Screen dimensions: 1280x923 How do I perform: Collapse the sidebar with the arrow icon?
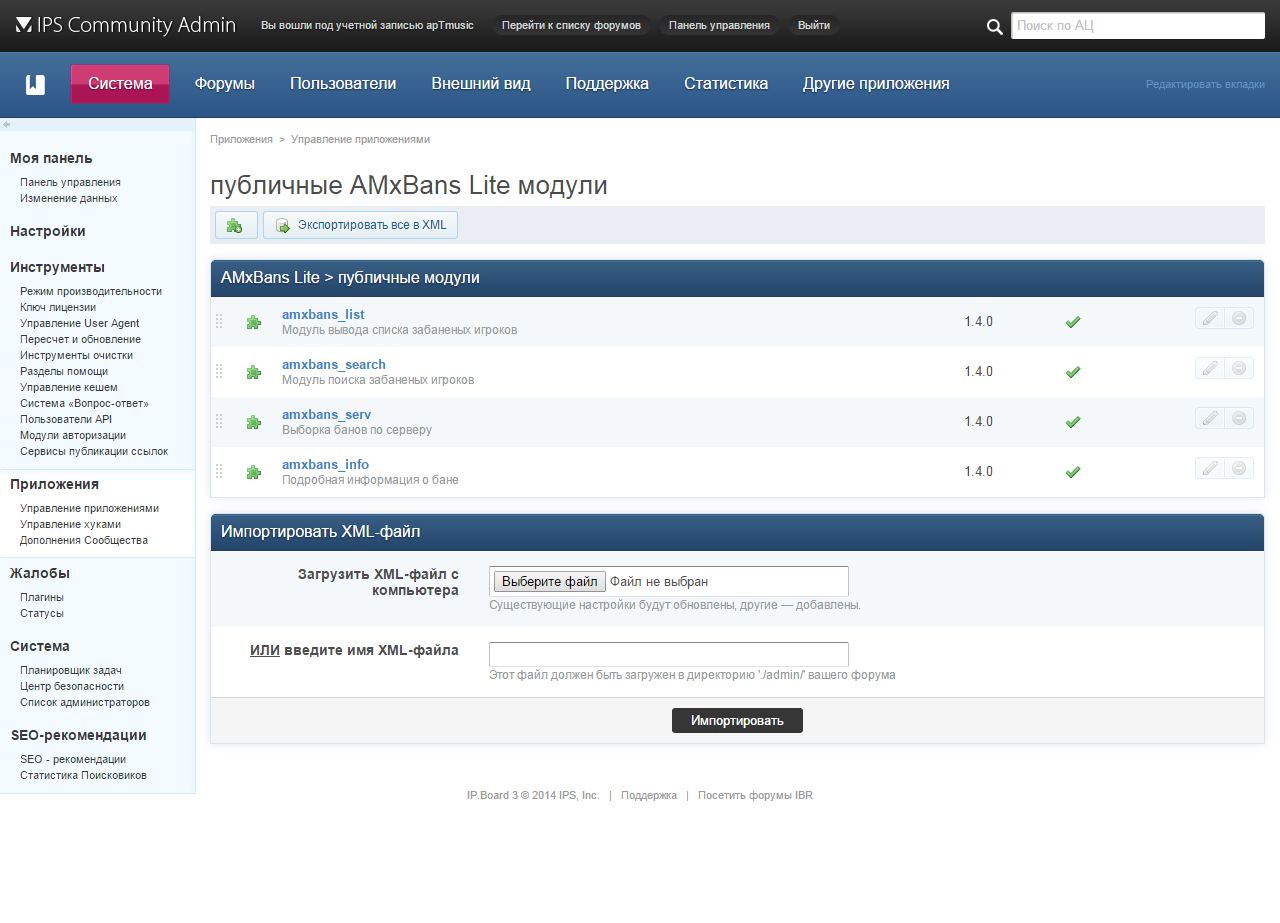(x=7, y=125)
